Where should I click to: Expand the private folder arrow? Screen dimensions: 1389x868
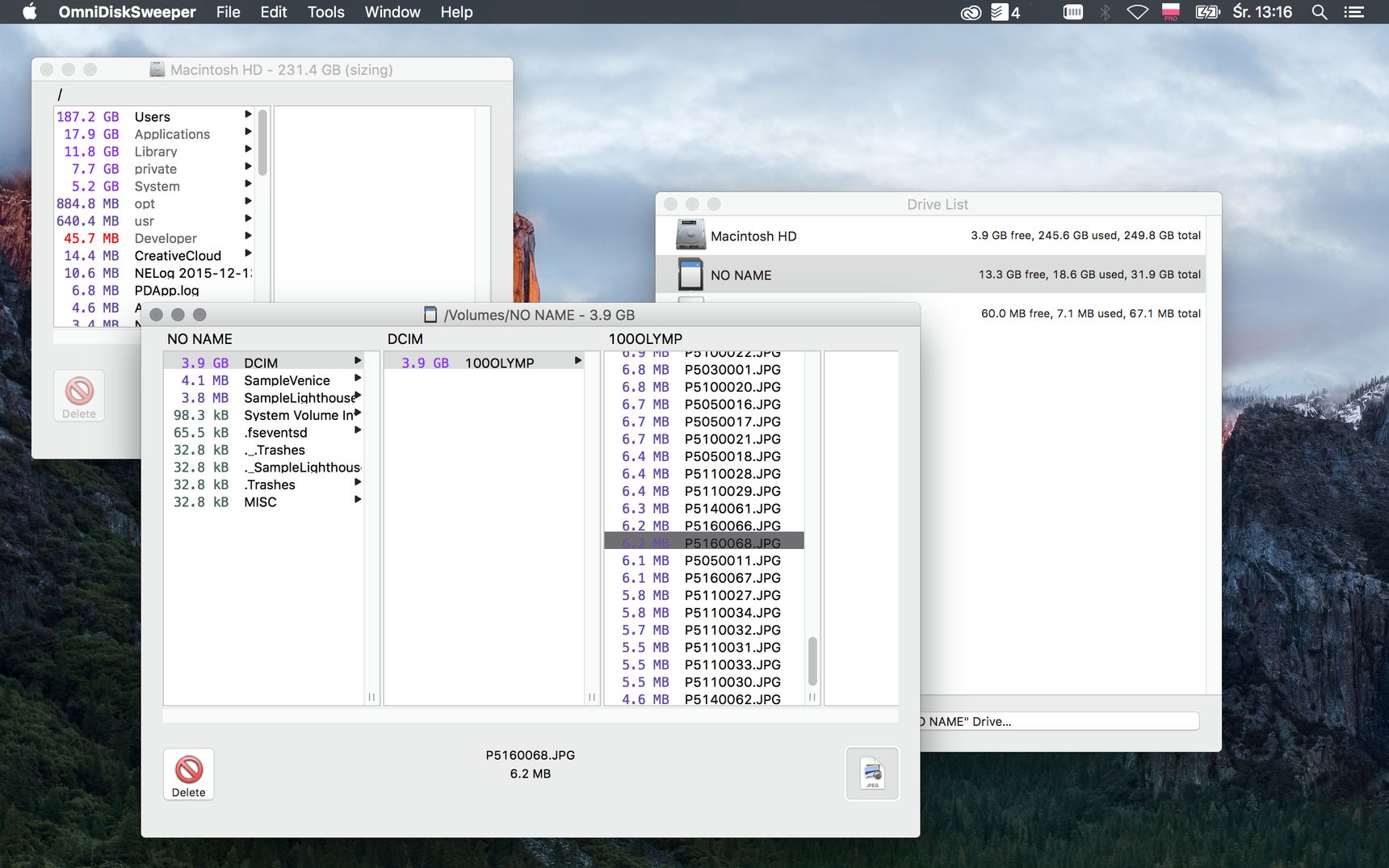coord(248,166)
